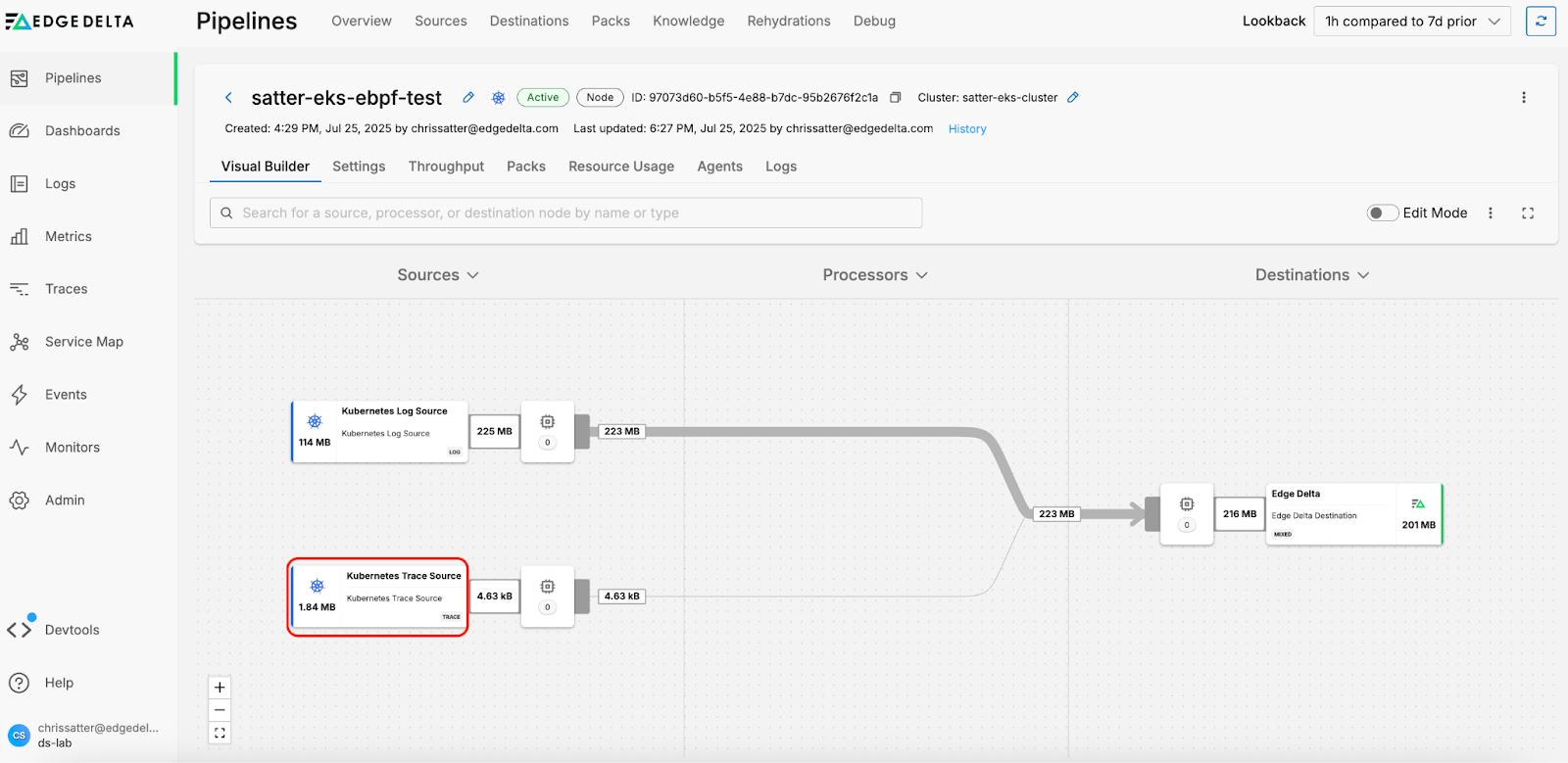The image size is (1568, 763).
Task: Select the Kubernetes Trace Source node
Action: [x=378, y=596]
